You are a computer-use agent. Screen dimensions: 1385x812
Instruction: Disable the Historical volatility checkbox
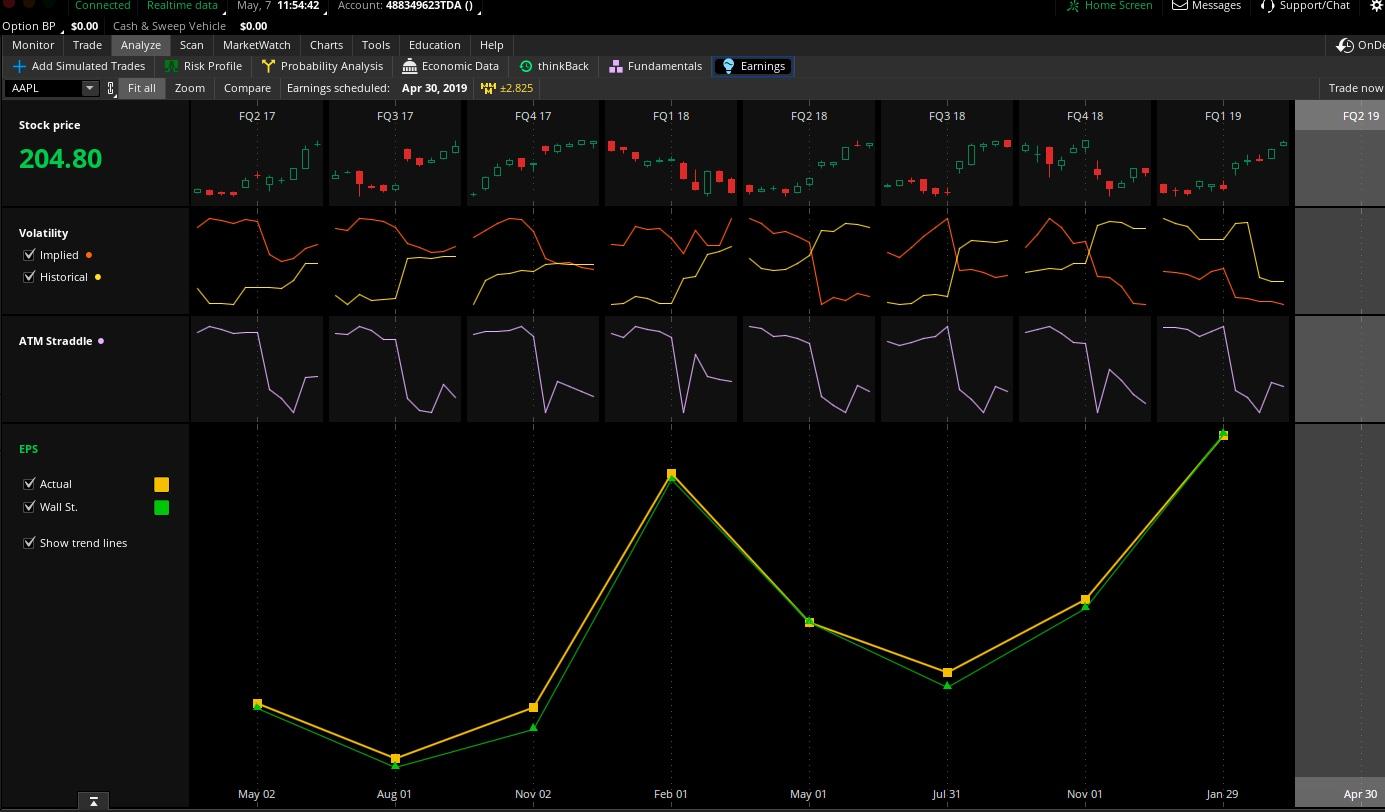(29, 277)
